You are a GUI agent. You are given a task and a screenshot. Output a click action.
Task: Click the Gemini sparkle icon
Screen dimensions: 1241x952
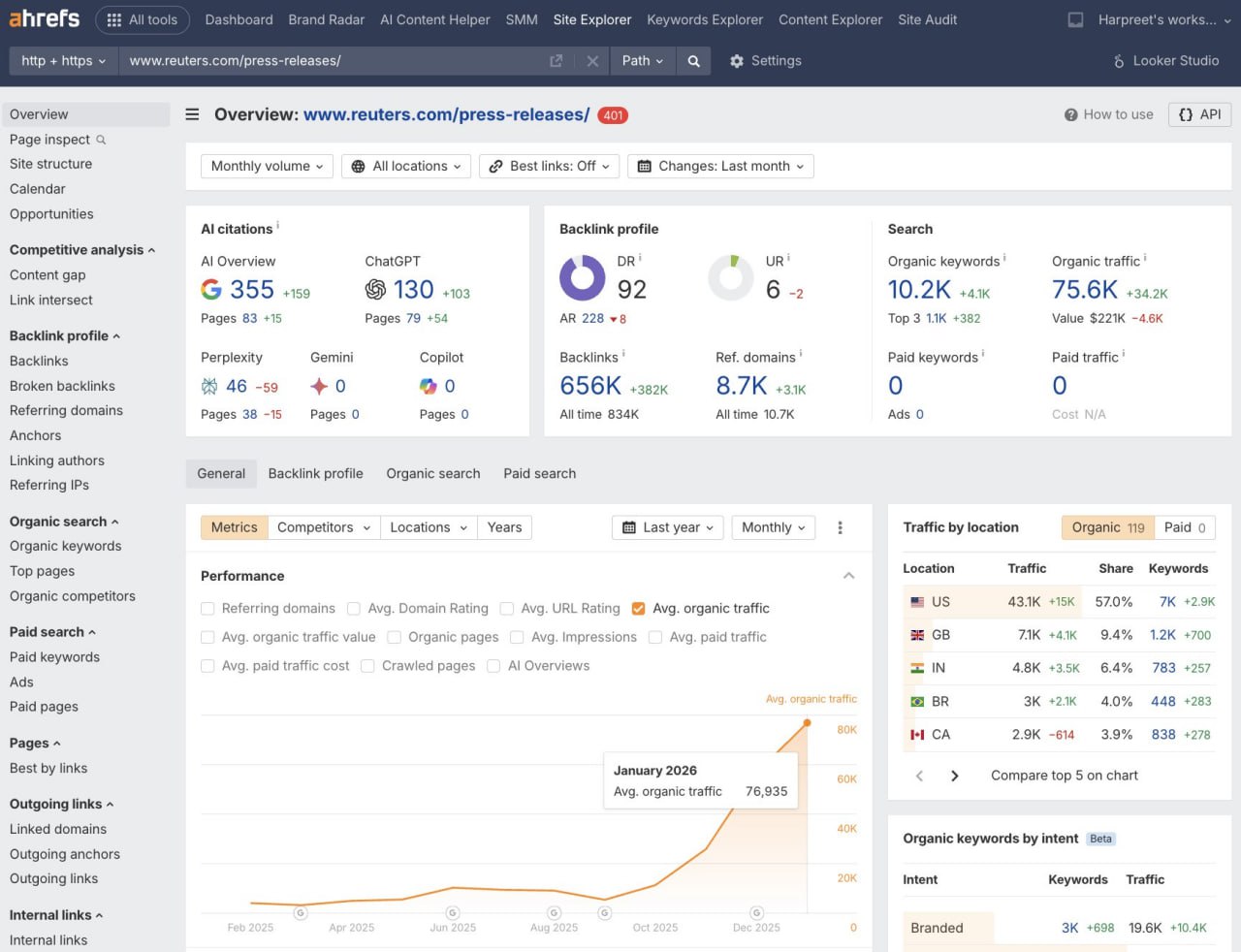pyautogui.click(x=319, y=386)
